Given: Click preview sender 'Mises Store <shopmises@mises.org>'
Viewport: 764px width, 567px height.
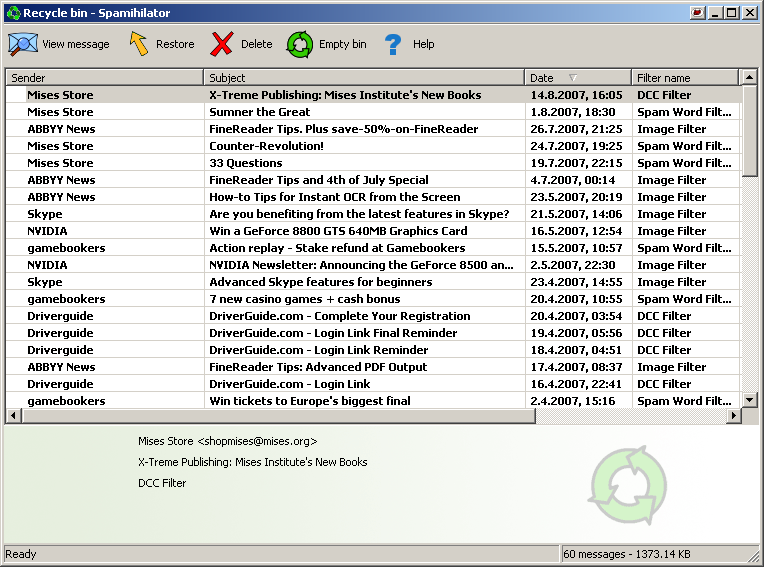Looking at the screenshot, I should pos(228,441).
